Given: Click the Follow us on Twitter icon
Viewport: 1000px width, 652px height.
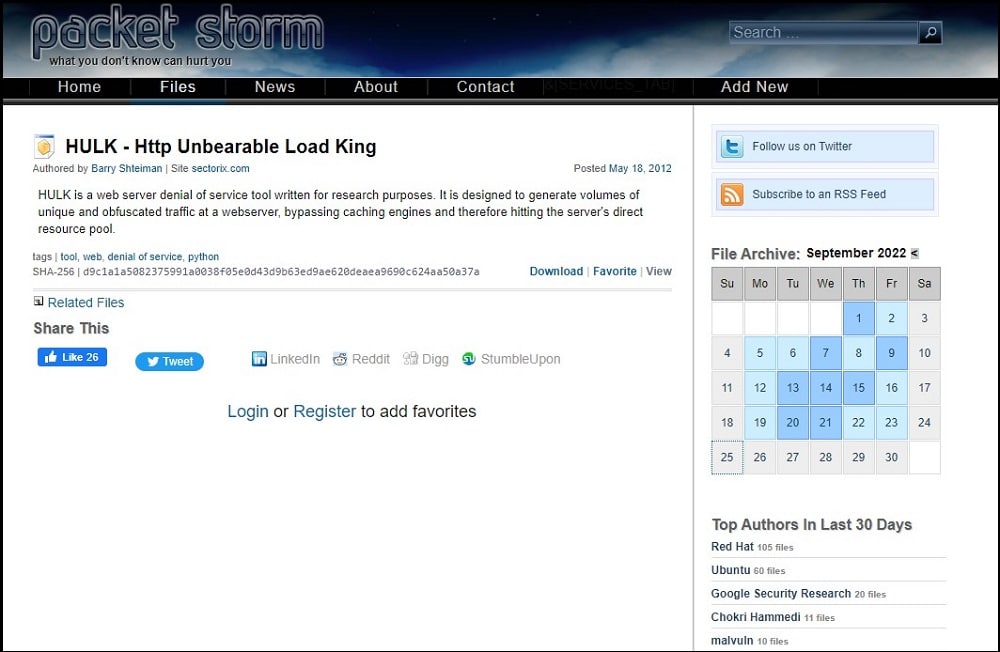Looking at the screenshot, I should 731,145.
